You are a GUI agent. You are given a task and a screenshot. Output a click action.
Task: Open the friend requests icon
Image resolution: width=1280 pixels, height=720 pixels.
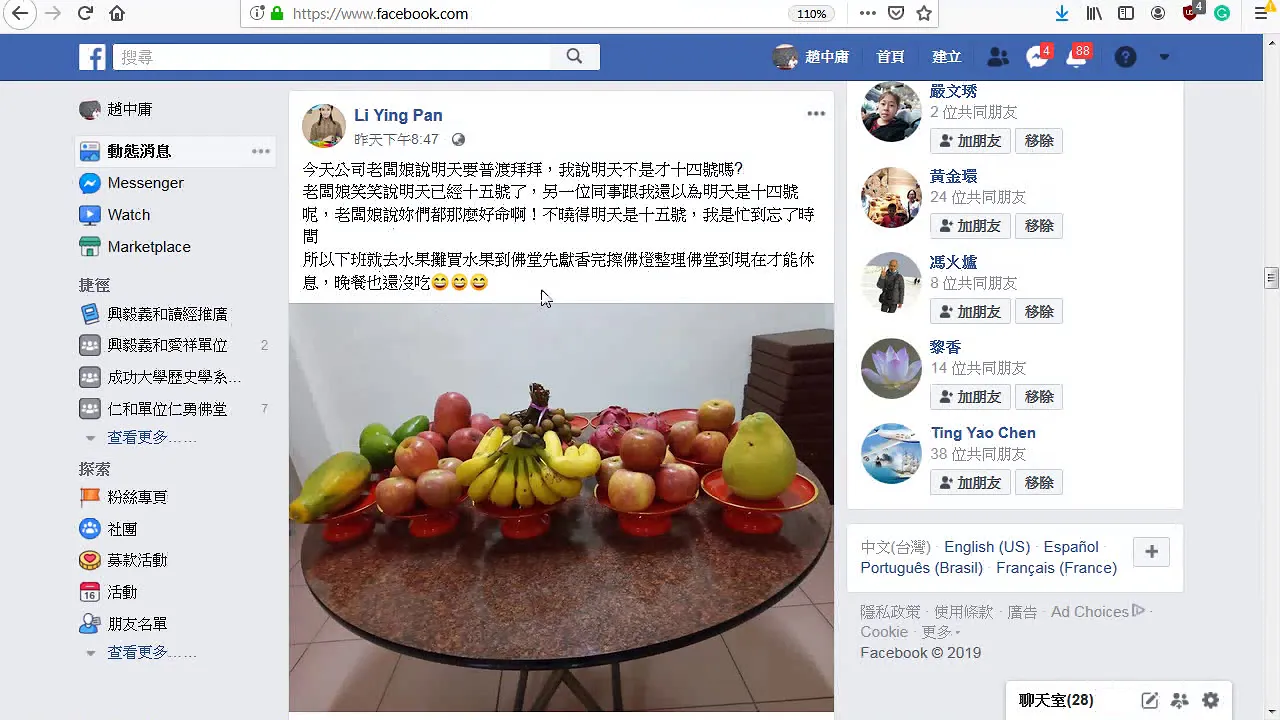(x=998, y=57)
